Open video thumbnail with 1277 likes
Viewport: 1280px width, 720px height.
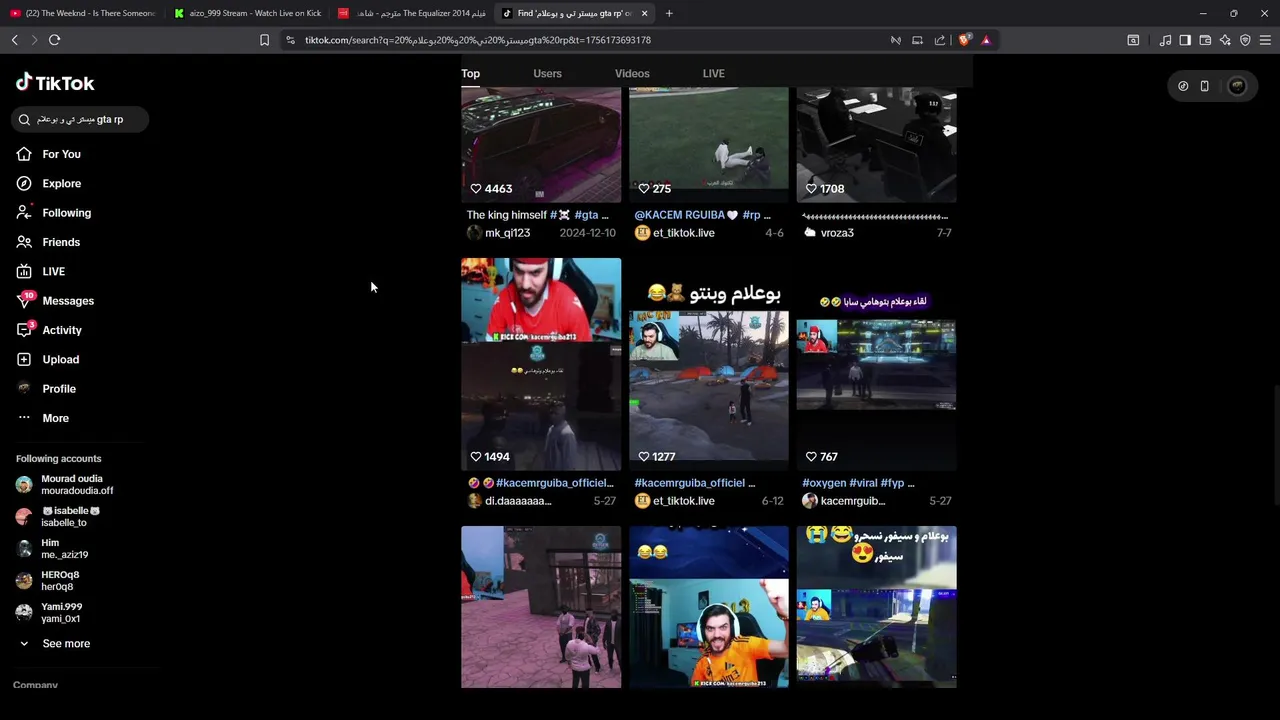(709, 364)
